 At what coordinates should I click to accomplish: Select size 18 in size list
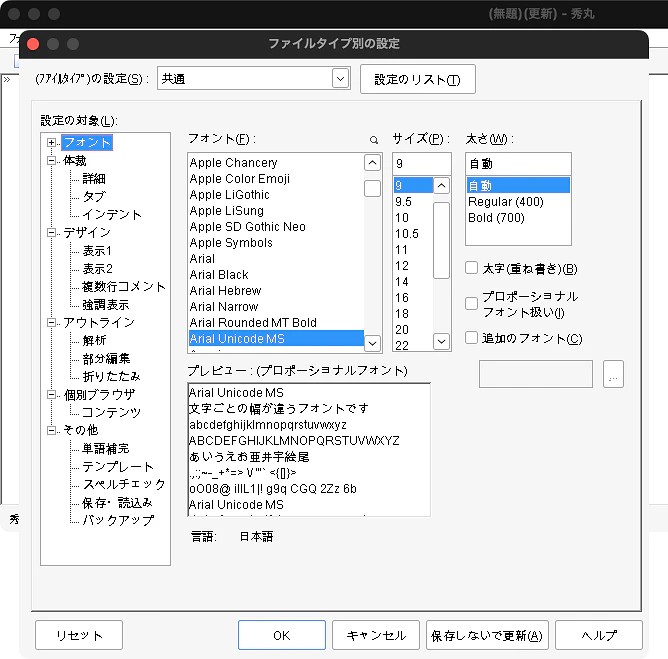413,314
